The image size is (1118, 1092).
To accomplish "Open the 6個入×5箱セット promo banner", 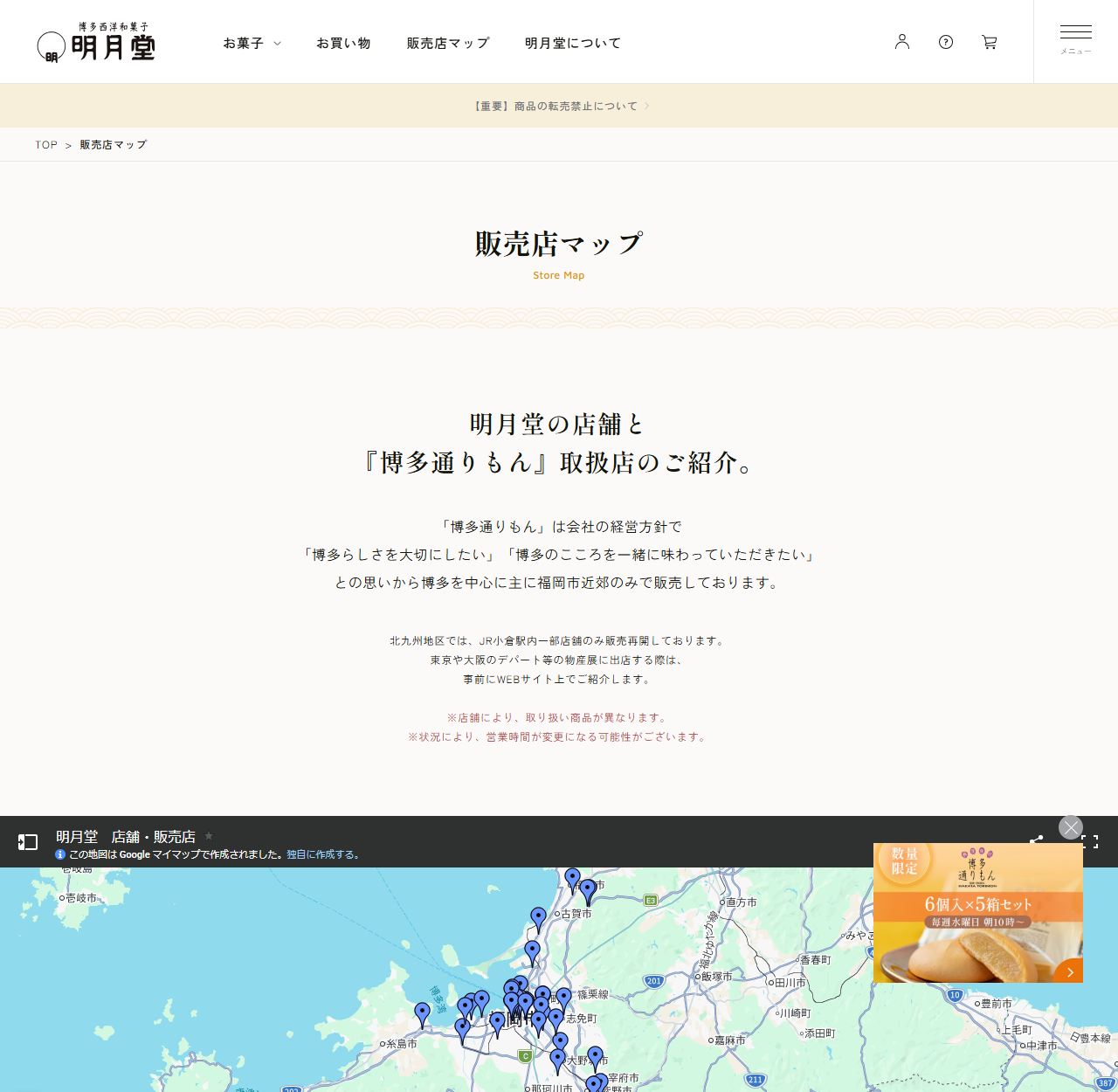I will (978, 913).
